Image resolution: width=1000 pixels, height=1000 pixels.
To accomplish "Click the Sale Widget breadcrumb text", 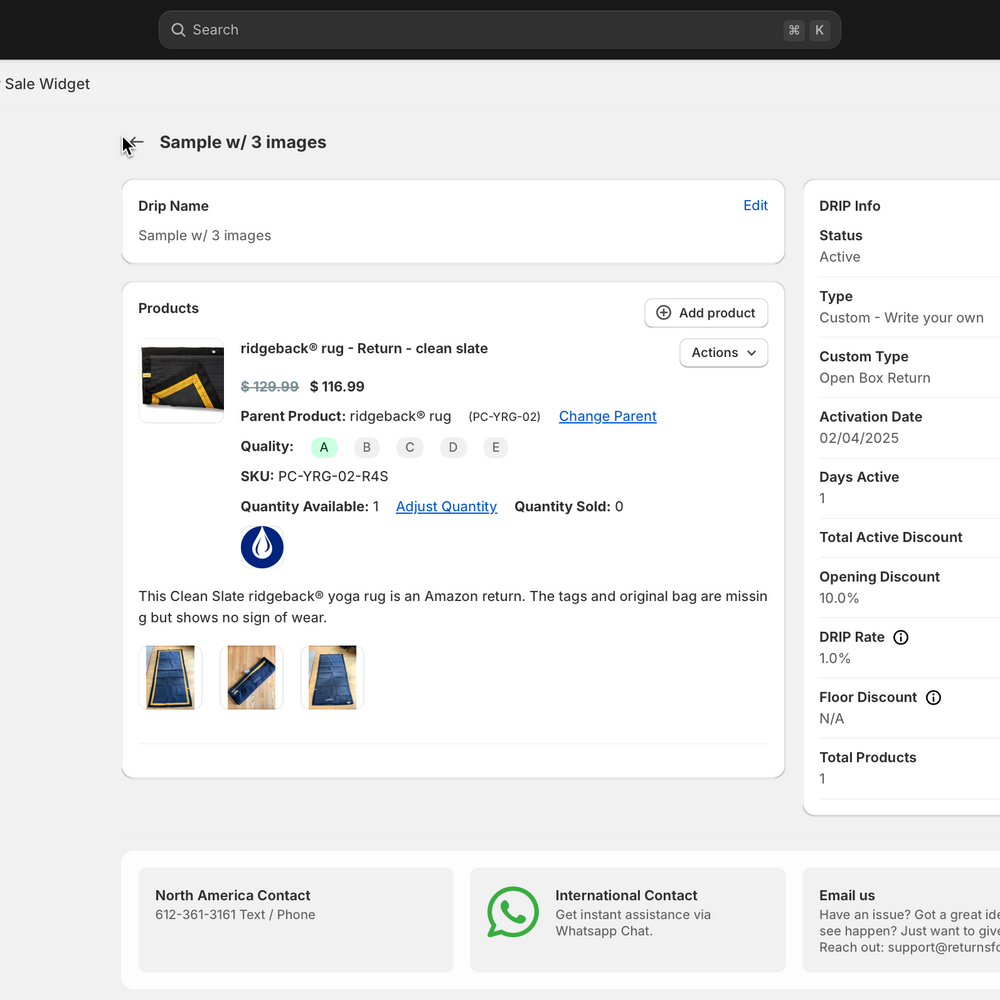I will (47, 84).
